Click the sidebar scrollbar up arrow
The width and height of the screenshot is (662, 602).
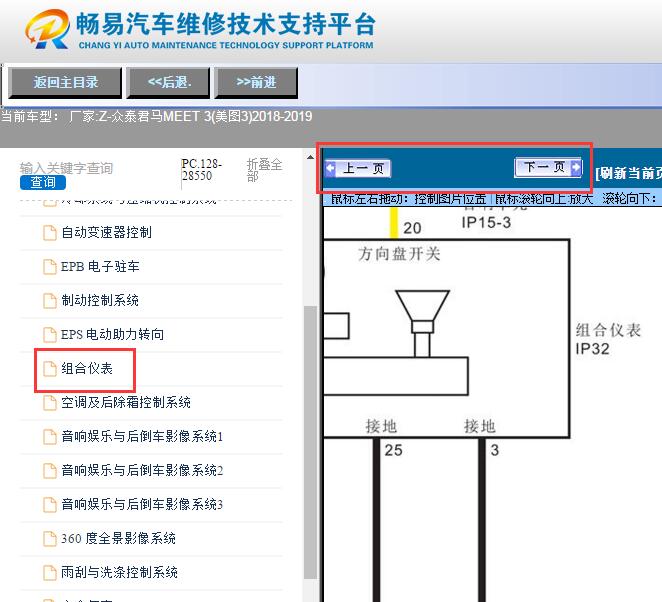(x=310, y=157)
